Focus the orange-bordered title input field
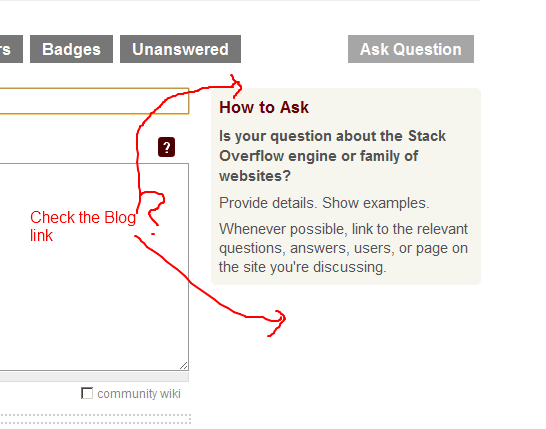Viewport: 546px width, 429px height. pyautogui.click(x=94, y=101)
